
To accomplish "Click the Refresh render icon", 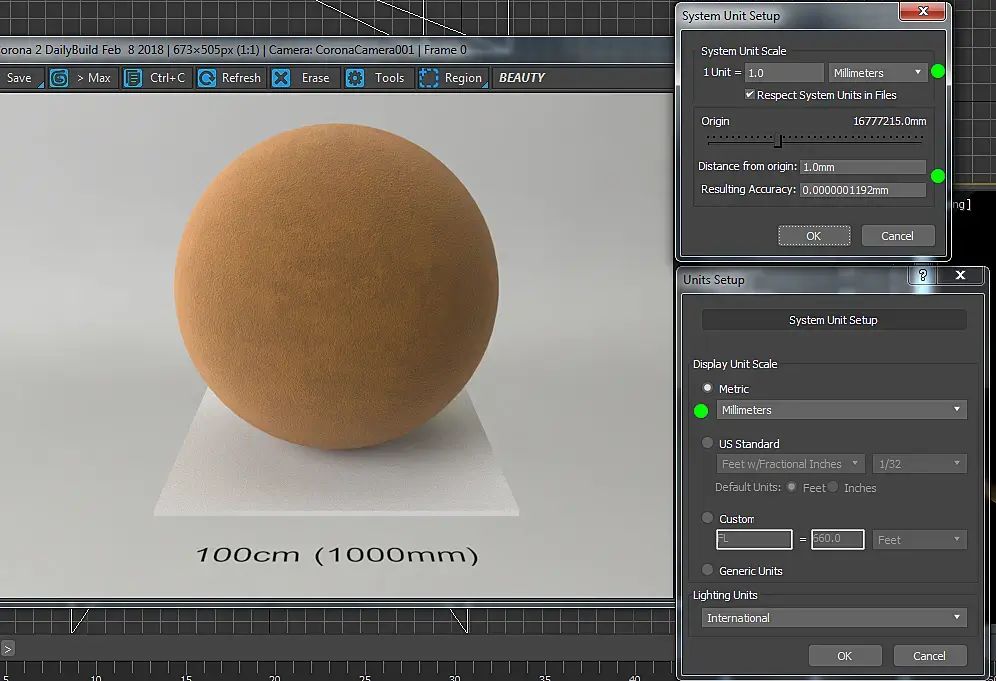I will pyautogui.click(x=207, y=78).
